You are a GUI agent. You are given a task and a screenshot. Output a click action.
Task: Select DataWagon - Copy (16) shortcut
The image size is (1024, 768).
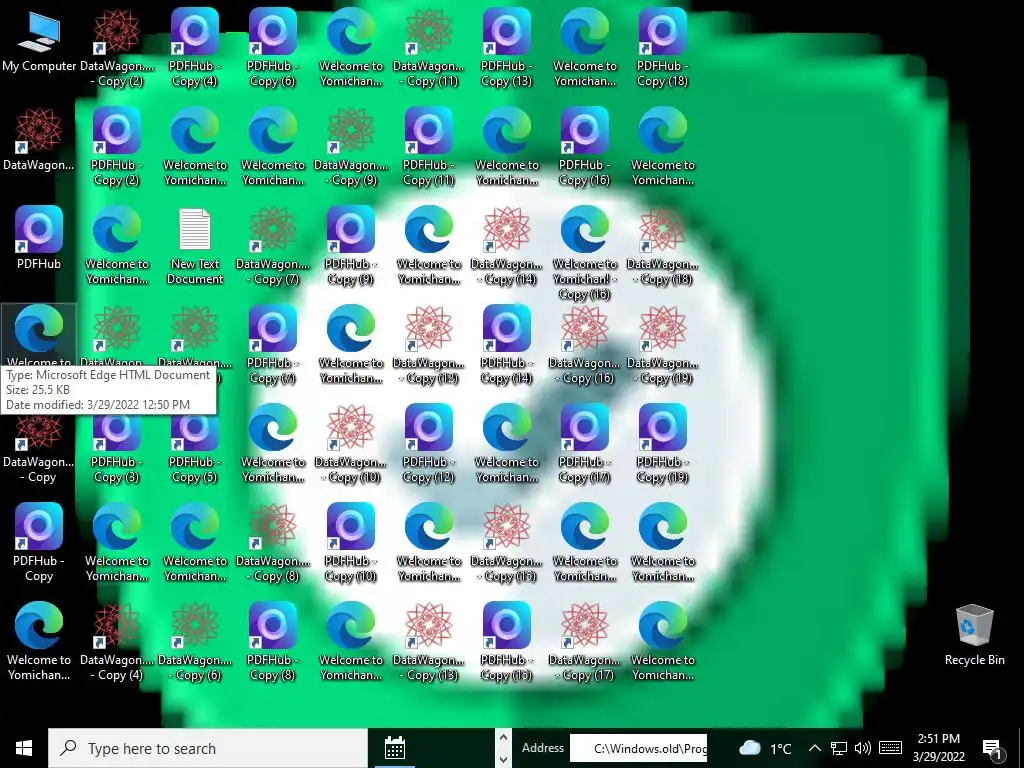pyautogui.click(x=584, y=345)
